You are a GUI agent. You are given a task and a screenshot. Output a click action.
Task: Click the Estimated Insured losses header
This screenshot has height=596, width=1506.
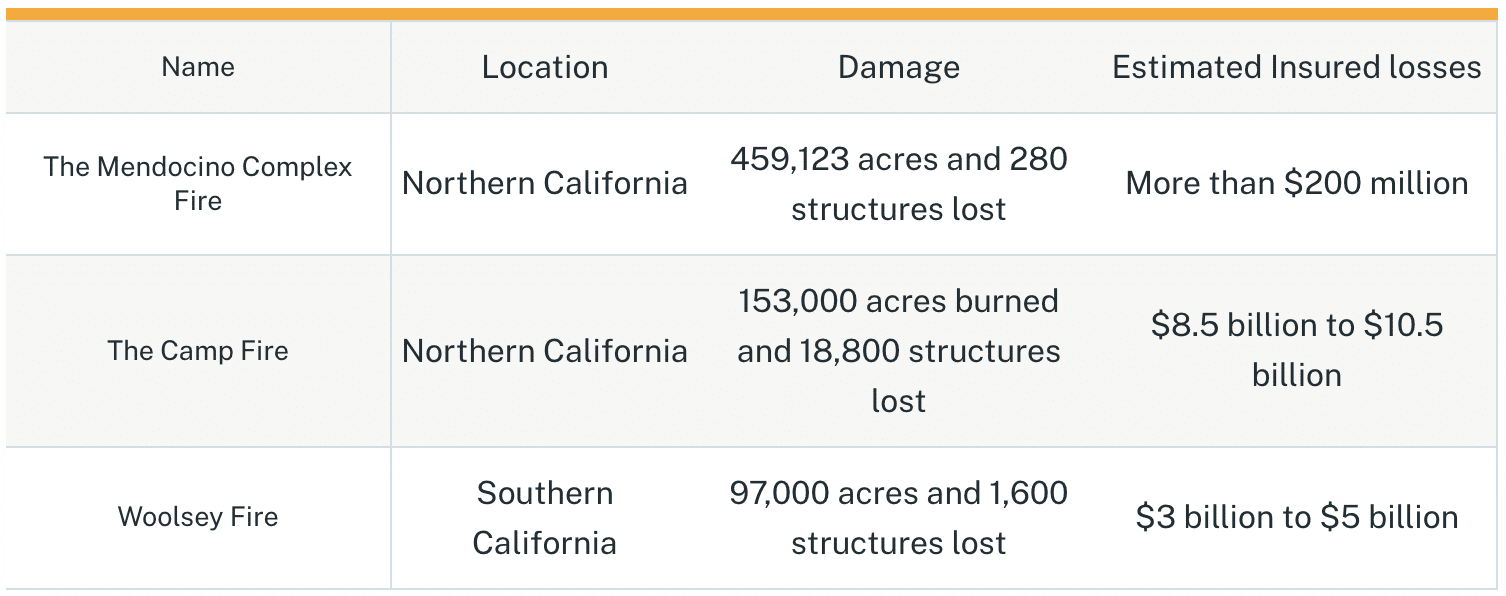pos(1297,67)
